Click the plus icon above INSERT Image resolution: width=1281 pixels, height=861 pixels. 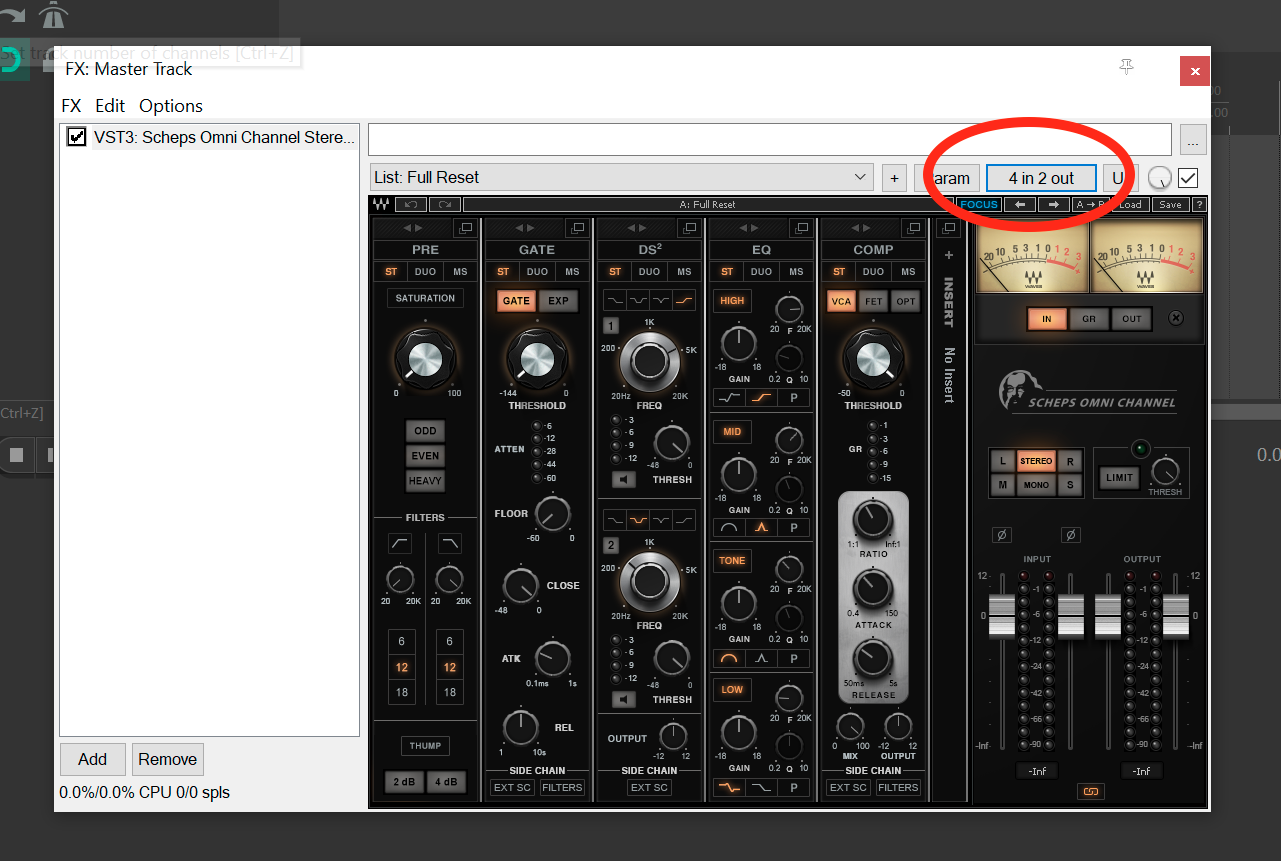(x=949, y=255)
